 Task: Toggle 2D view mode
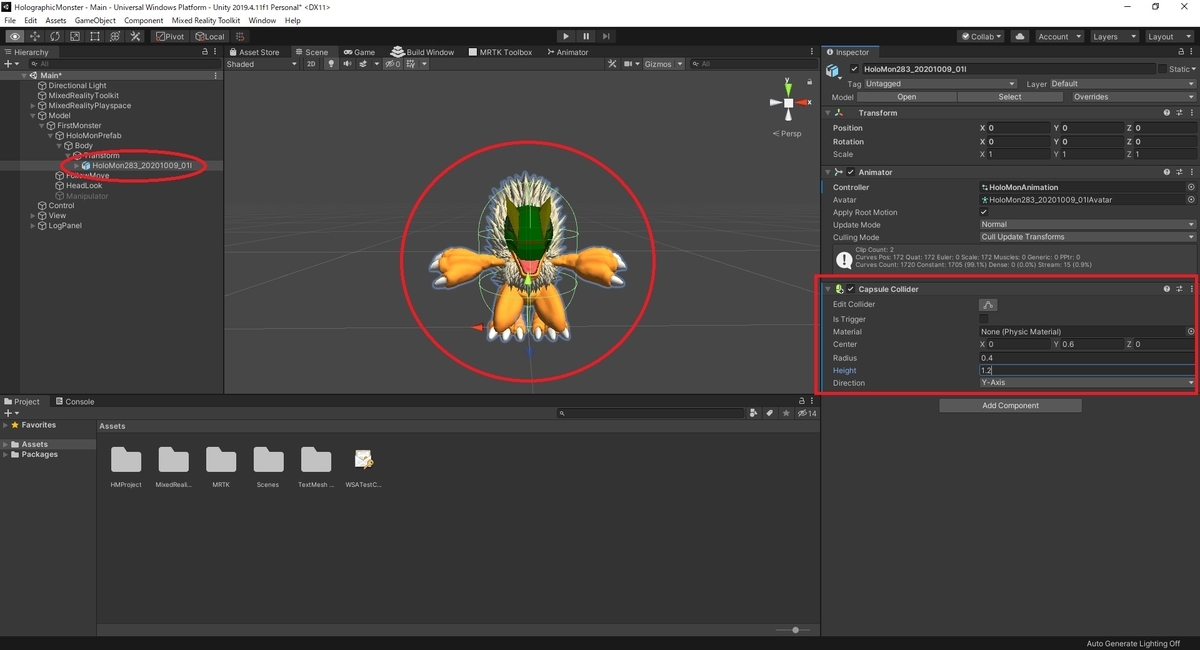coord(311,64)
